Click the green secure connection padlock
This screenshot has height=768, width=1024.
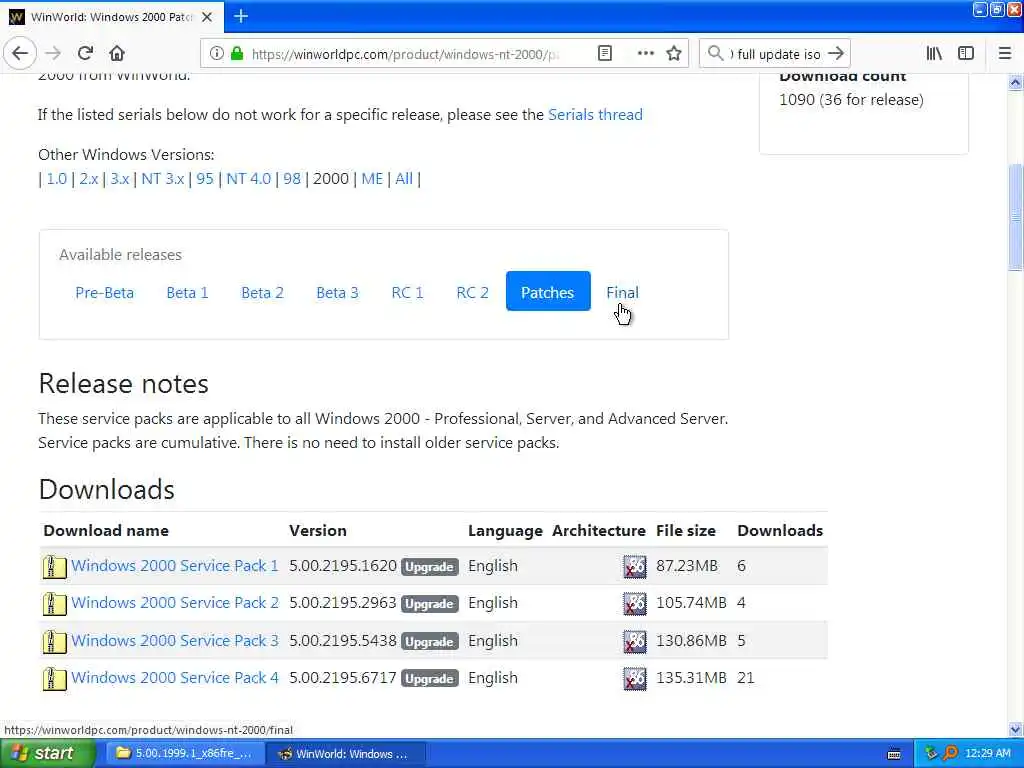(237, 54)
